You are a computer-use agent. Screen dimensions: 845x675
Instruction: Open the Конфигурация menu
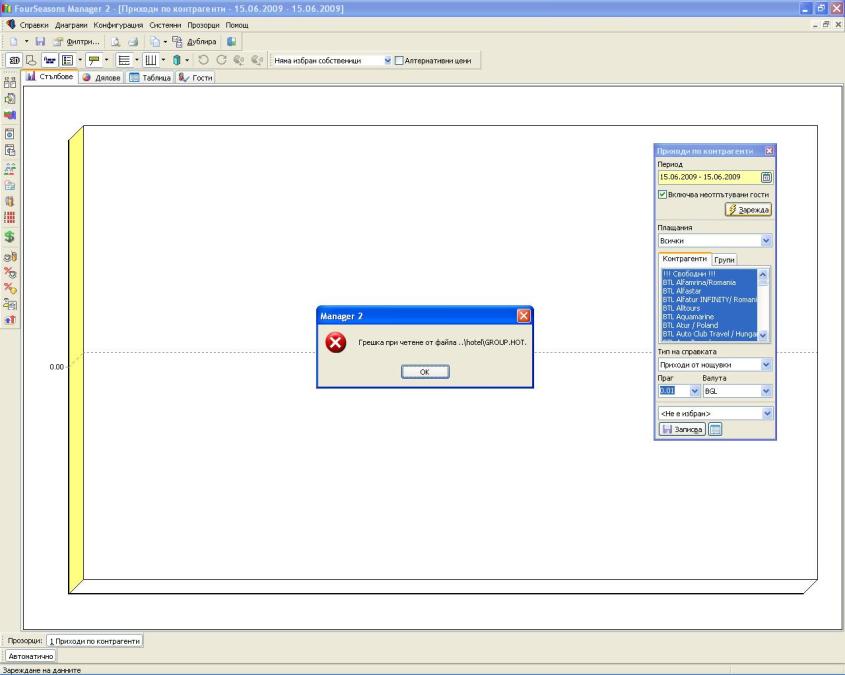coord(118,23)
